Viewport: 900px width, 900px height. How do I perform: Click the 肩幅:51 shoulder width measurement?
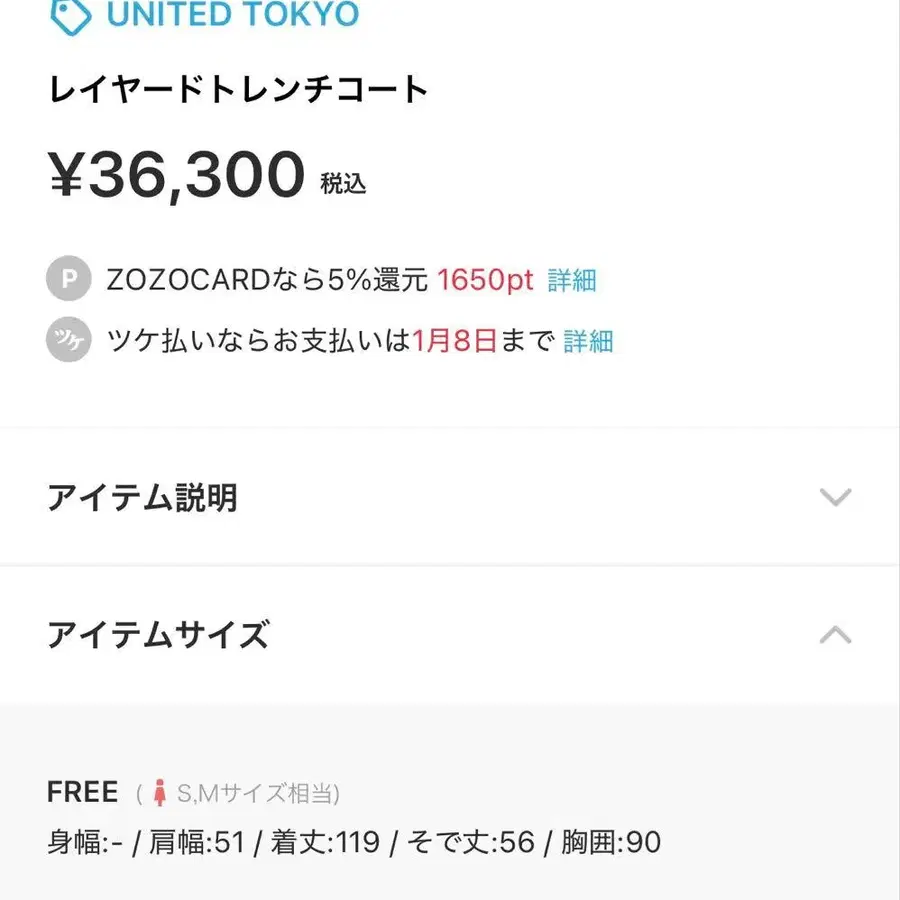pyautogui.click(x=195, y=842)
